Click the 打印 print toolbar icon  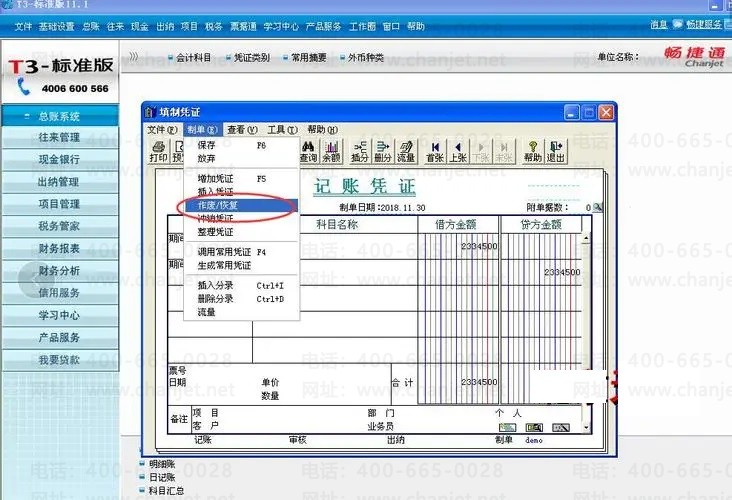coord(159,151)
